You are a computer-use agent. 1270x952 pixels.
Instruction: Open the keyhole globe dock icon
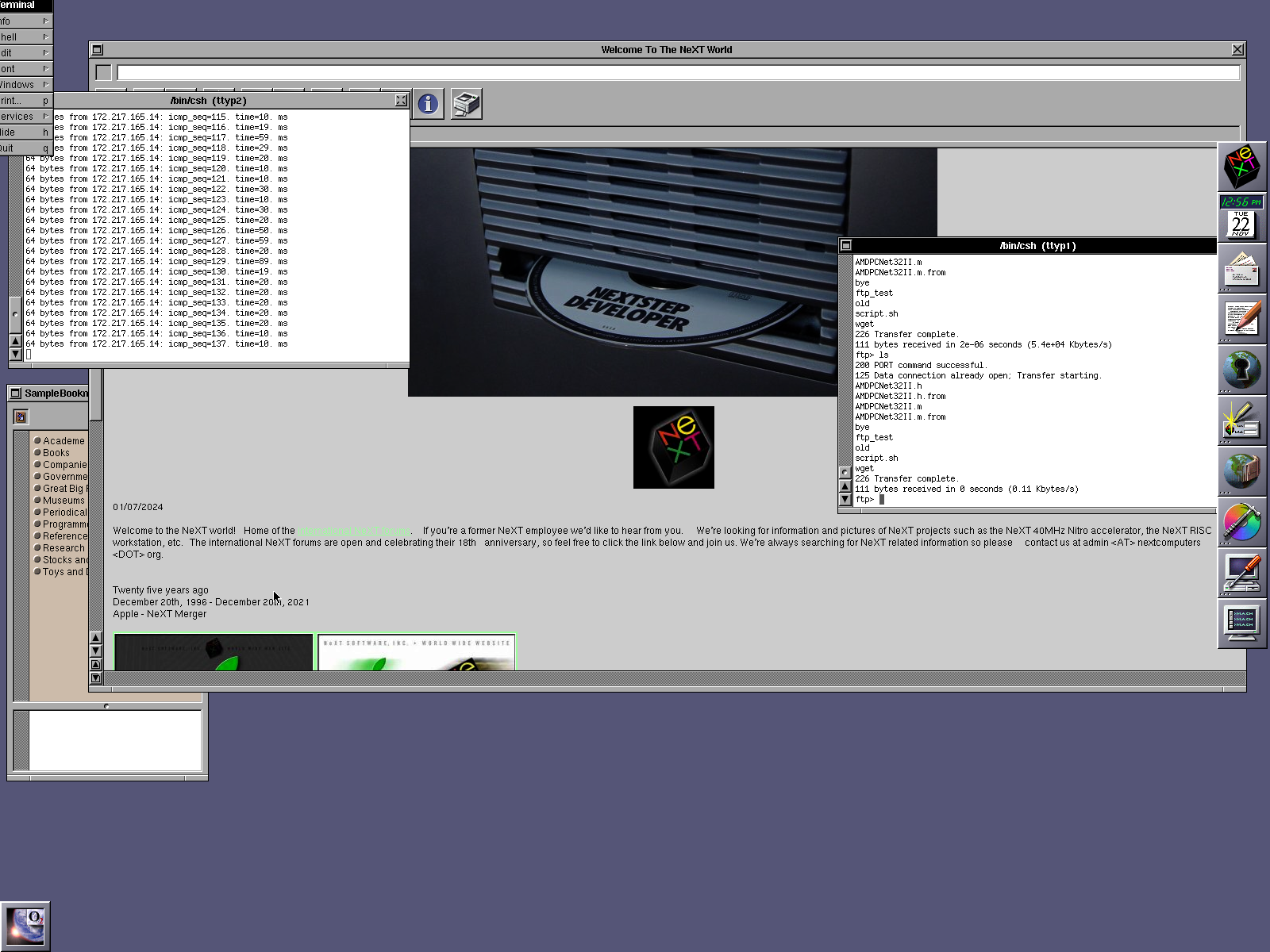pos(1241,370)
